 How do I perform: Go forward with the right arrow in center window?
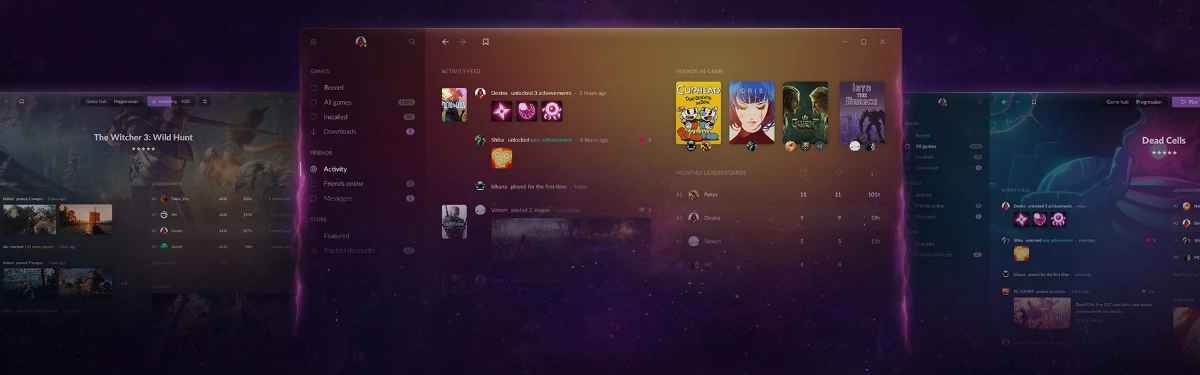click(463, 42)
